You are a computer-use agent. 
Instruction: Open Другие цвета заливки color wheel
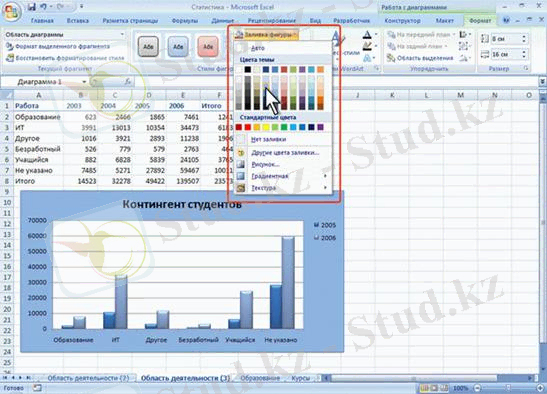pos(241,153)
